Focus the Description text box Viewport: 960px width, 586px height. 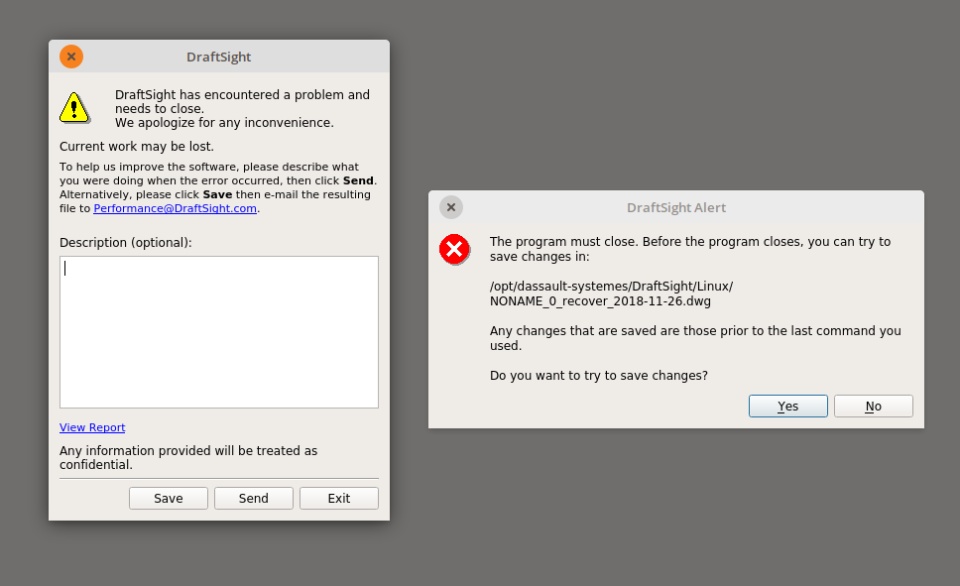click(219, 332)
